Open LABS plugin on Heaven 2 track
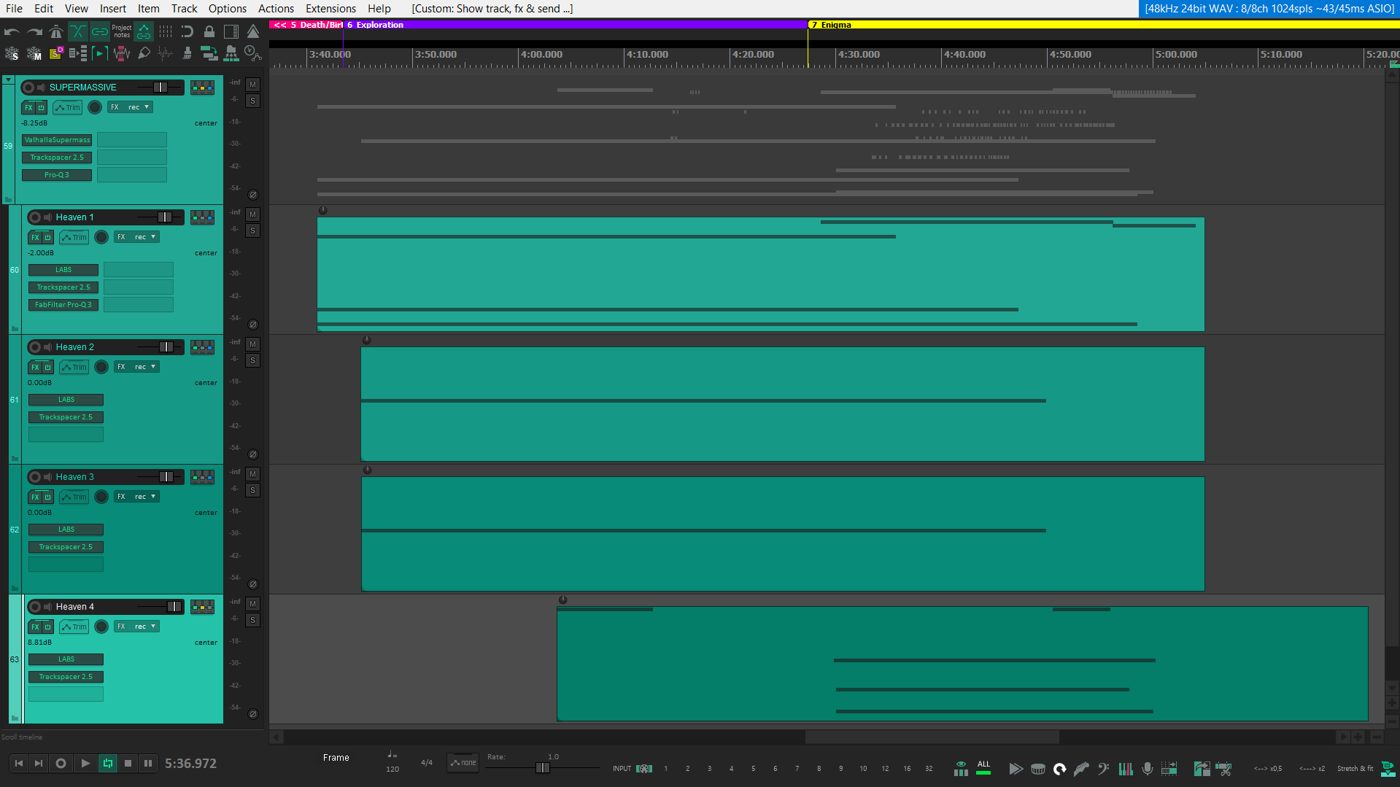 (x=65, y=400)
